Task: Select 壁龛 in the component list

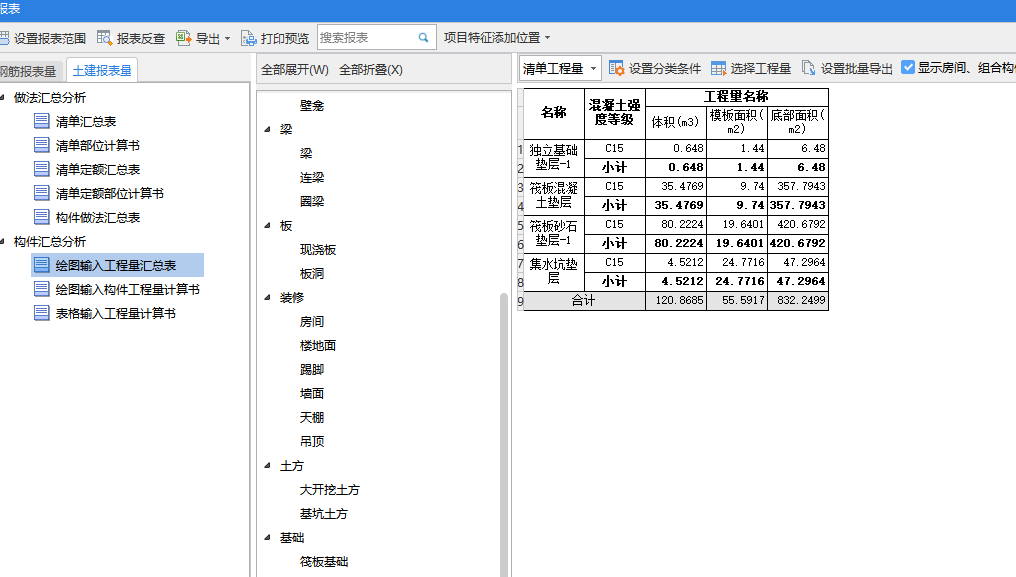Action: (312, 105)
